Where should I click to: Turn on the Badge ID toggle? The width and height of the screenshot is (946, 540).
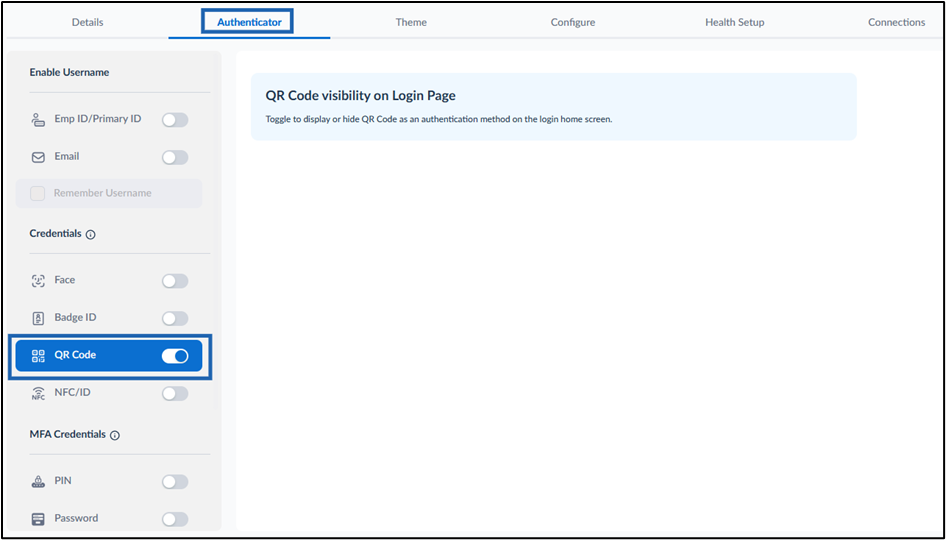point(175,319)
